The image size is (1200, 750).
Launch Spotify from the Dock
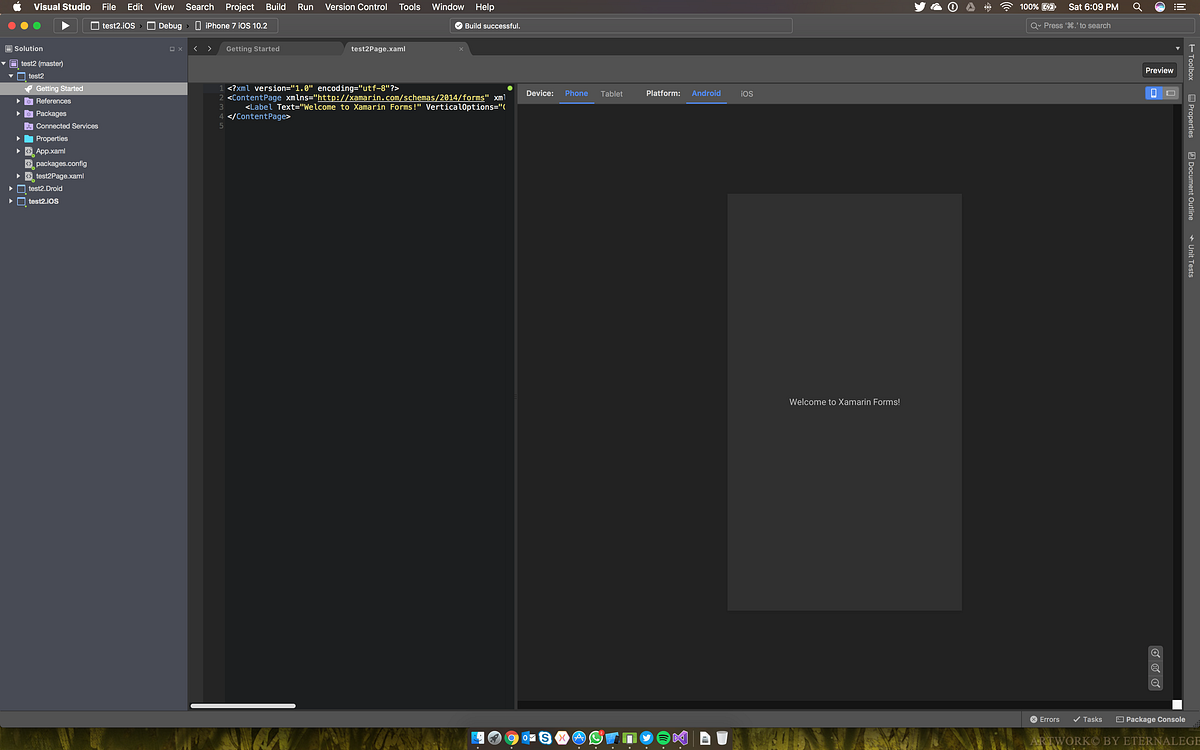(x=662, y=738)
